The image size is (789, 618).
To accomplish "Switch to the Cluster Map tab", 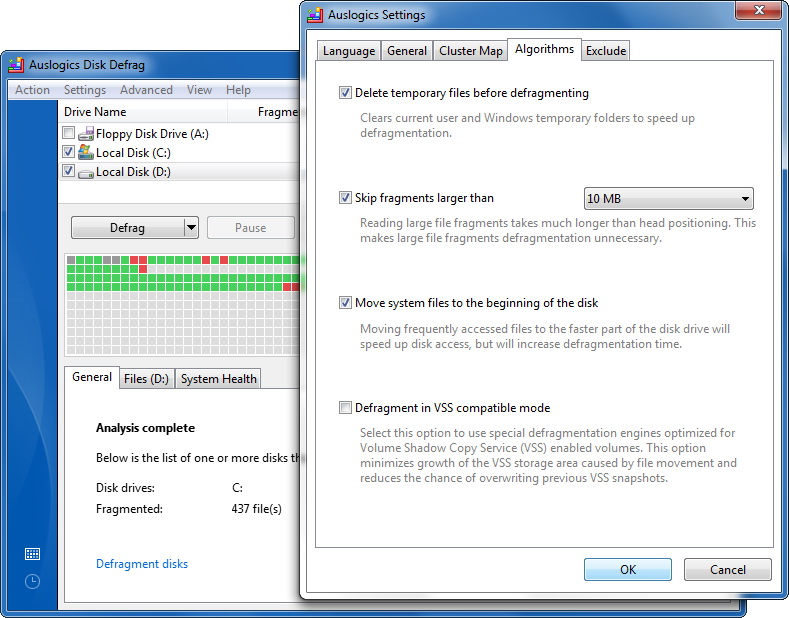I will click(x=470, y=51).
